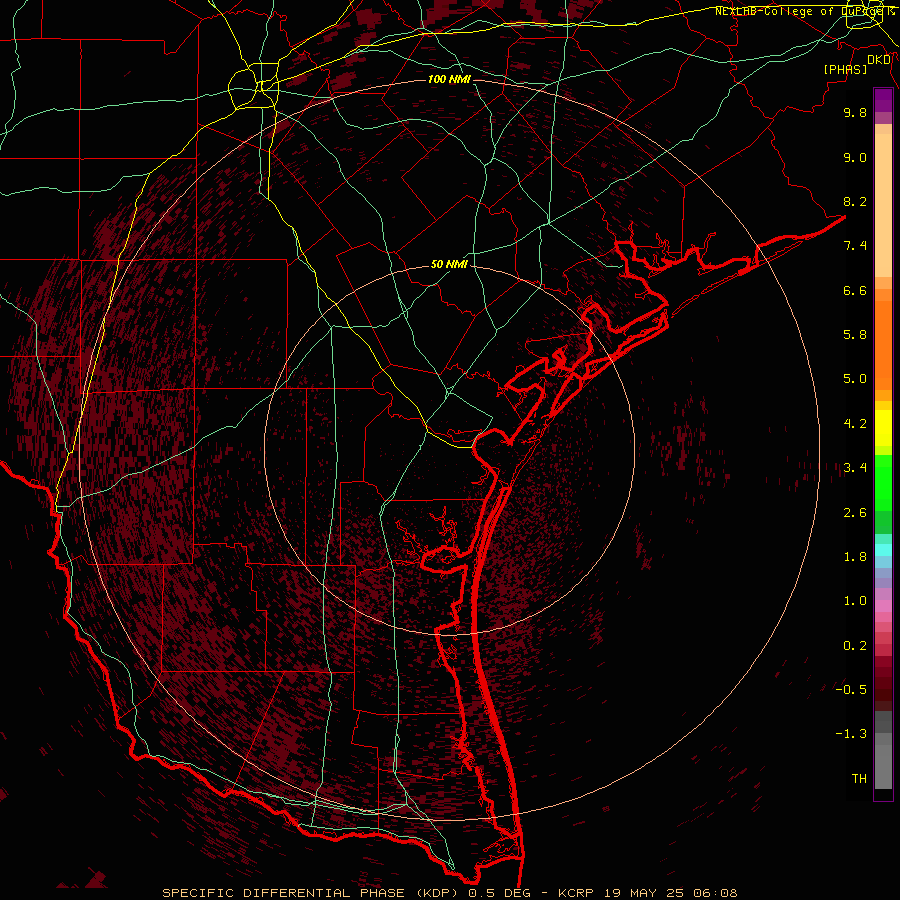Click the -0.5 scale value
Viewport: 900px width, 900px height.
(x=851, y=690)
